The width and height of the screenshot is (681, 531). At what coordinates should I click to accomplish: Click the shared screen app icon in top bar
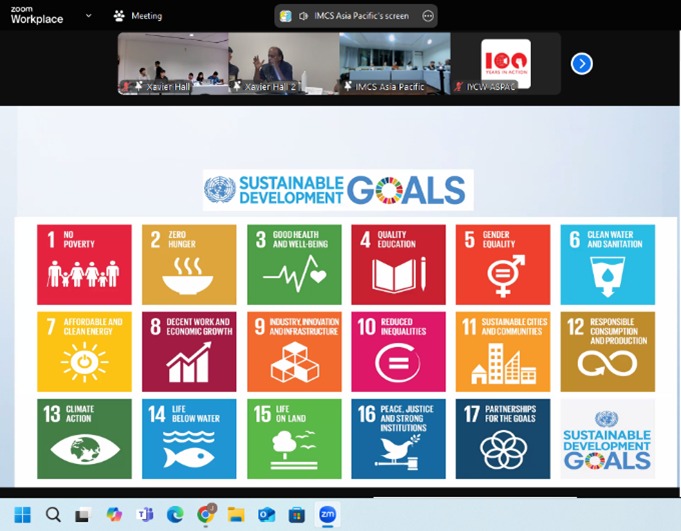click(285, 16)
